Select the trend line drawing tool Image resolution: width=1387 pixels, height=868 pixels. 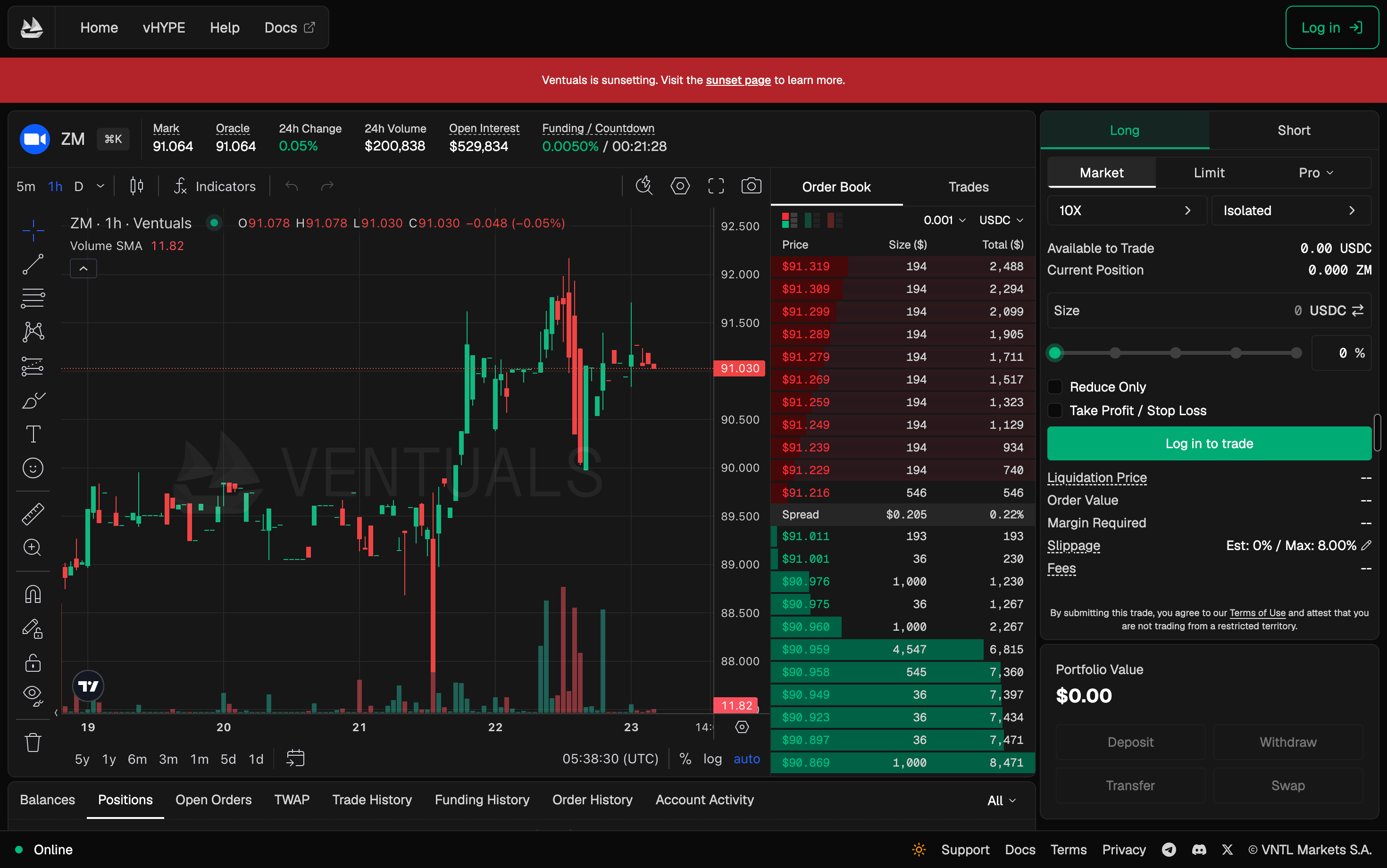tap(33, 264)
